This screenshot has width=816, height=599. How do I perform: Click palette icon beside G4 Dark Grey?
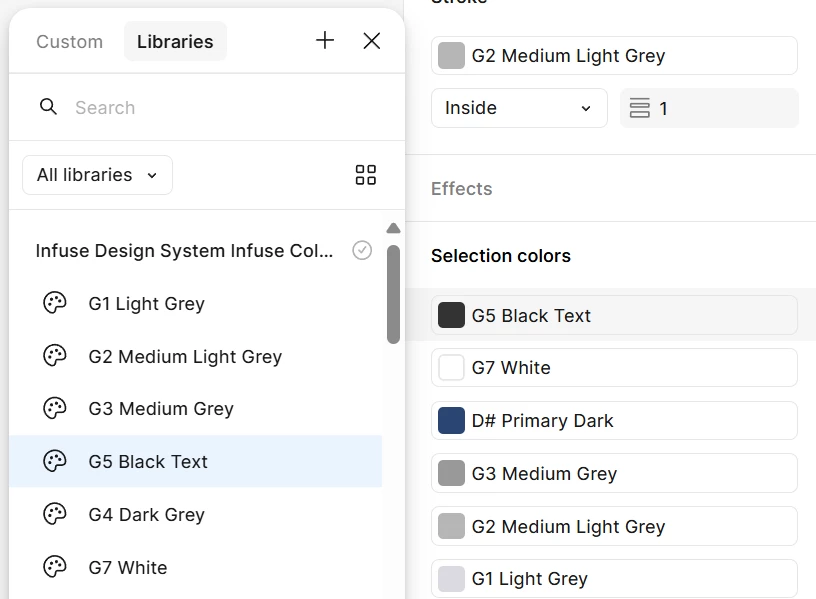click(x=55, y=514)
